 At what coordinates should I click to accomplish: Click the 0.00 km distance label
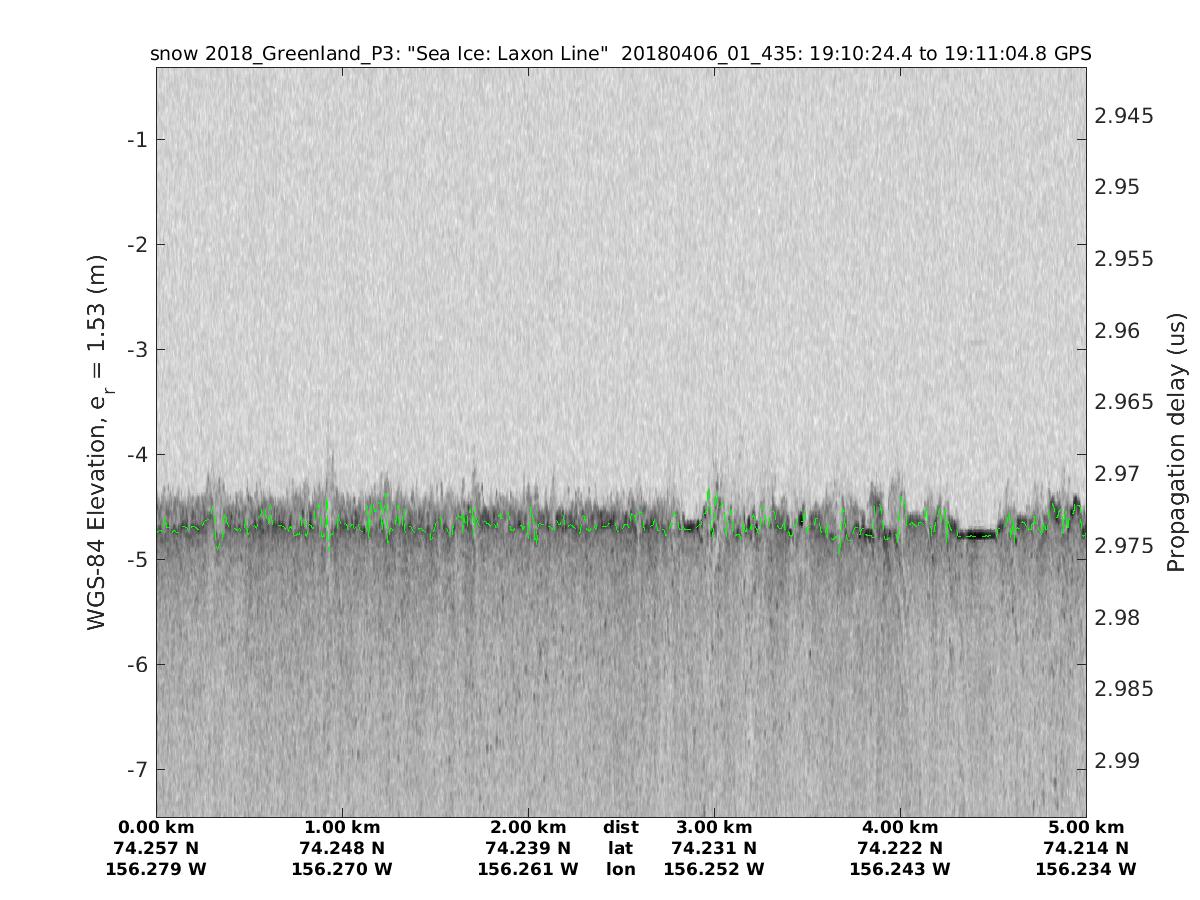click(156, 828)
